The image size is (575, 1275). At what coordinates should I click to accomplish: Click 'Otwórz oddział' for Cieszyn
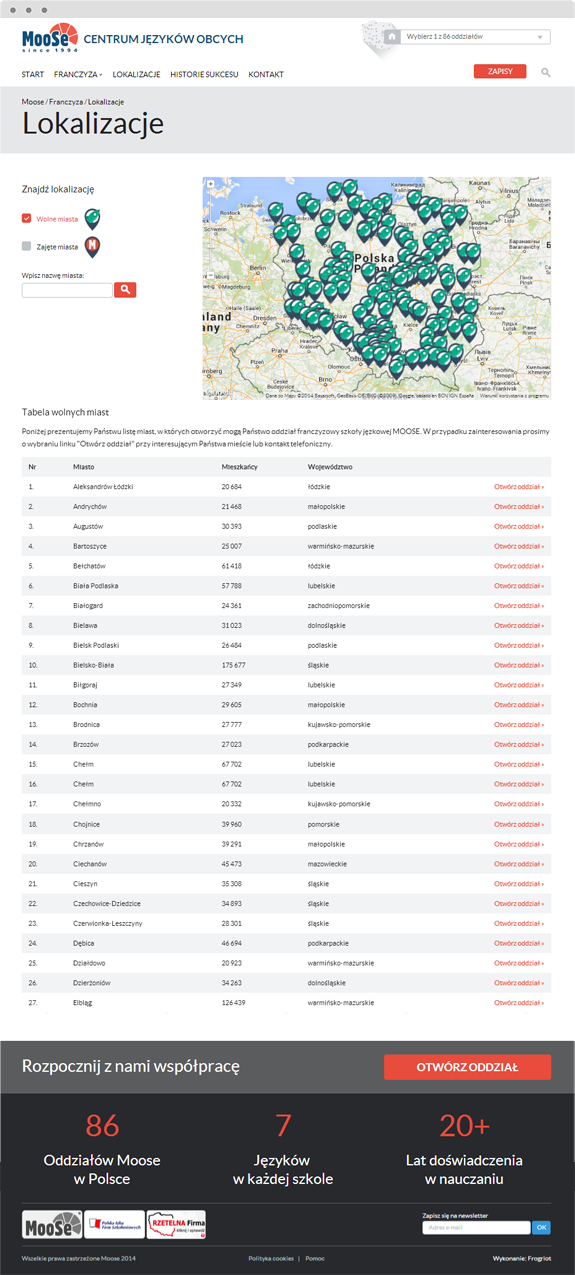pos(518,884)
